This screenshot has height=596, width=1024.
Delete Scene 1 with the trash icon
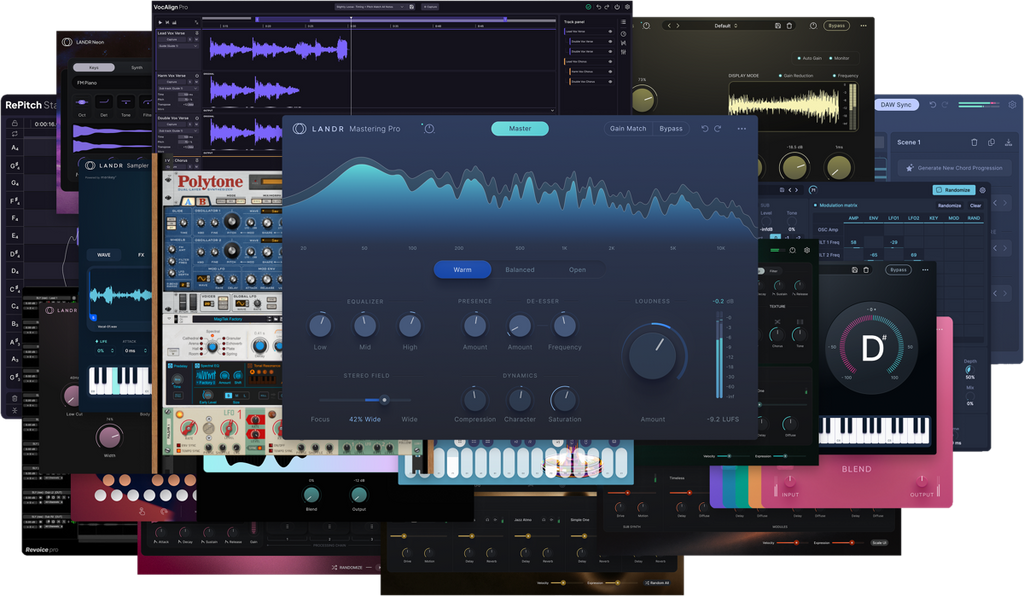[x=974, y=142]
